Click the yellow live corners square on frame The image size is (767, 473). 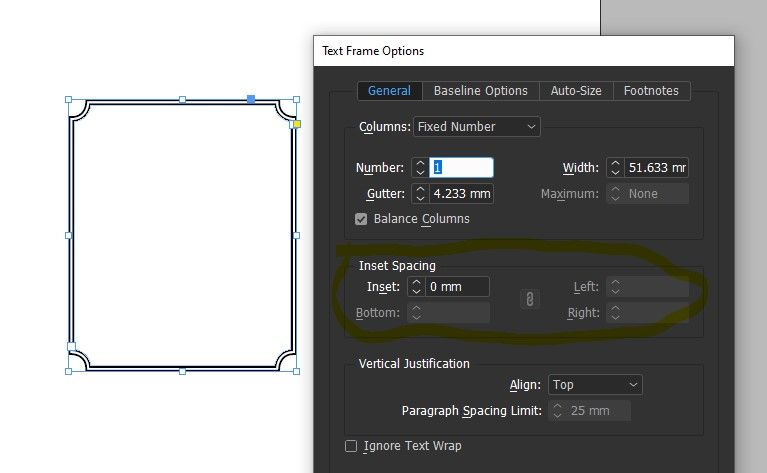coord(297,124)
